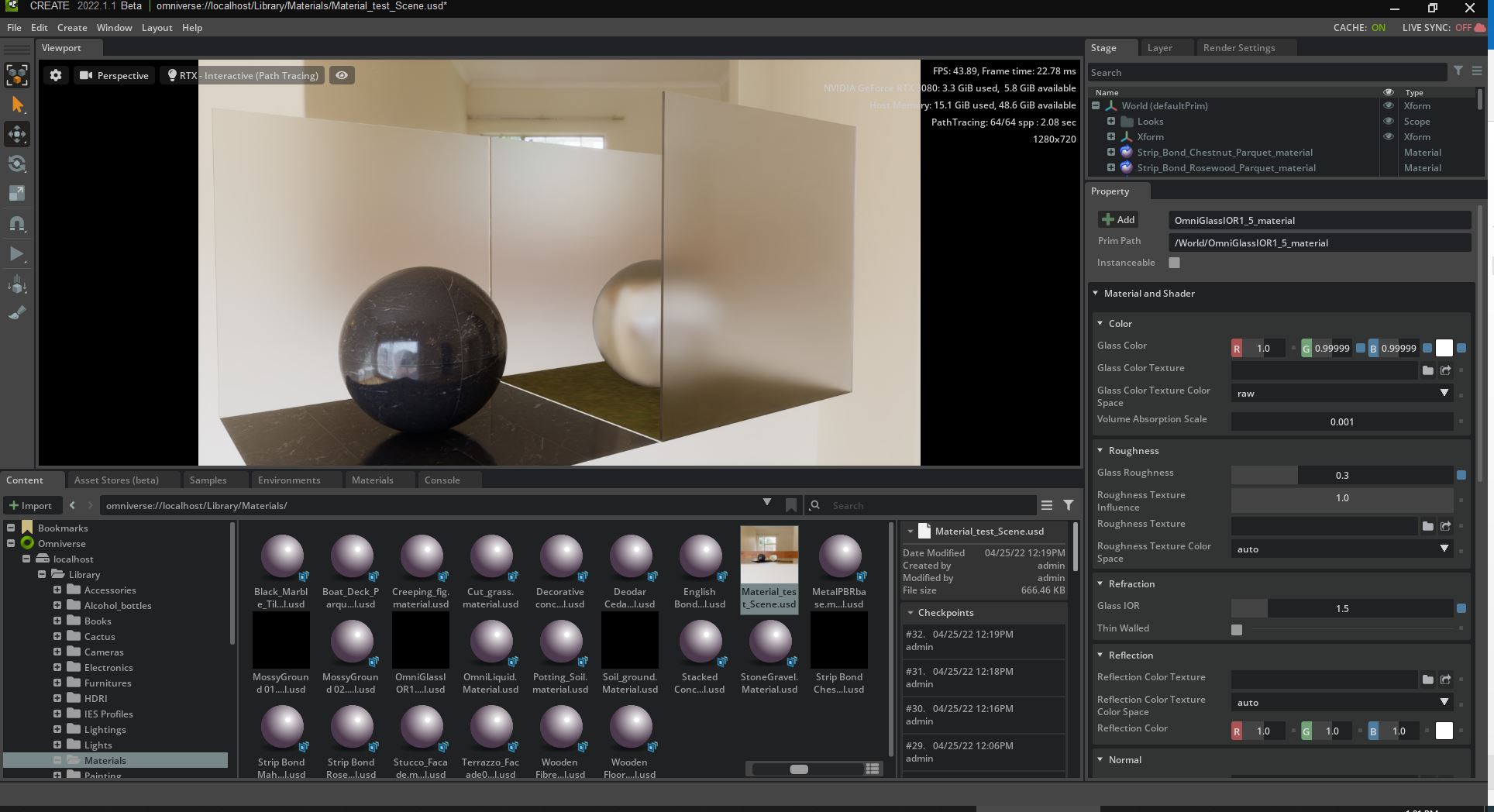The width and height of the screenshot is (1494, 812).
Task: Collapse the Reflection section in Property panel
Action: pyautogui.click(x=1099, y=655)
